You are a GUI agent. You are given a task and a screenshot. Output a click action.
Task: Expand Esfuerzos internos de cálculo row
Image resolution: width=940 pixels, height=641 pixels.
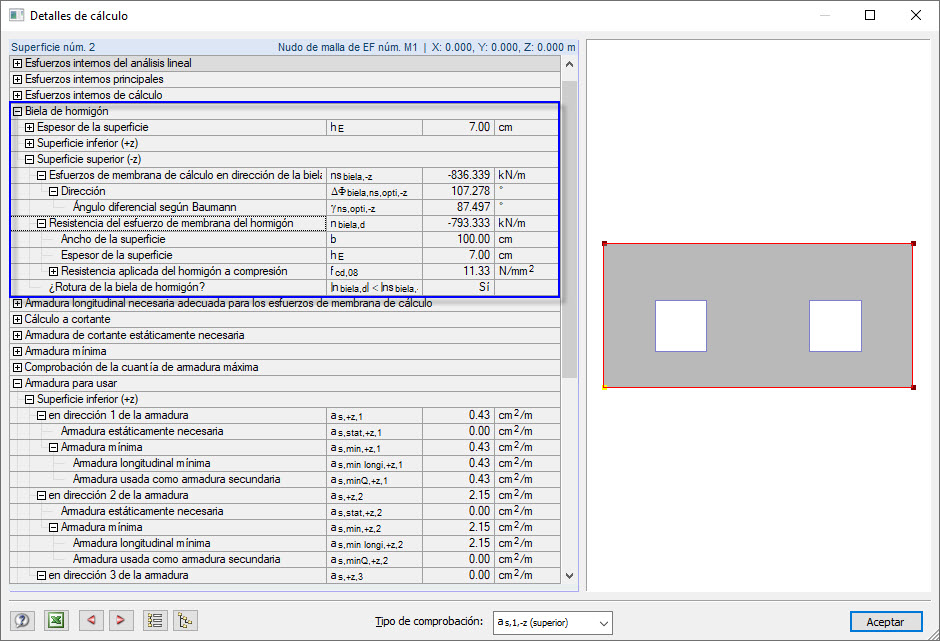point(17,95)
